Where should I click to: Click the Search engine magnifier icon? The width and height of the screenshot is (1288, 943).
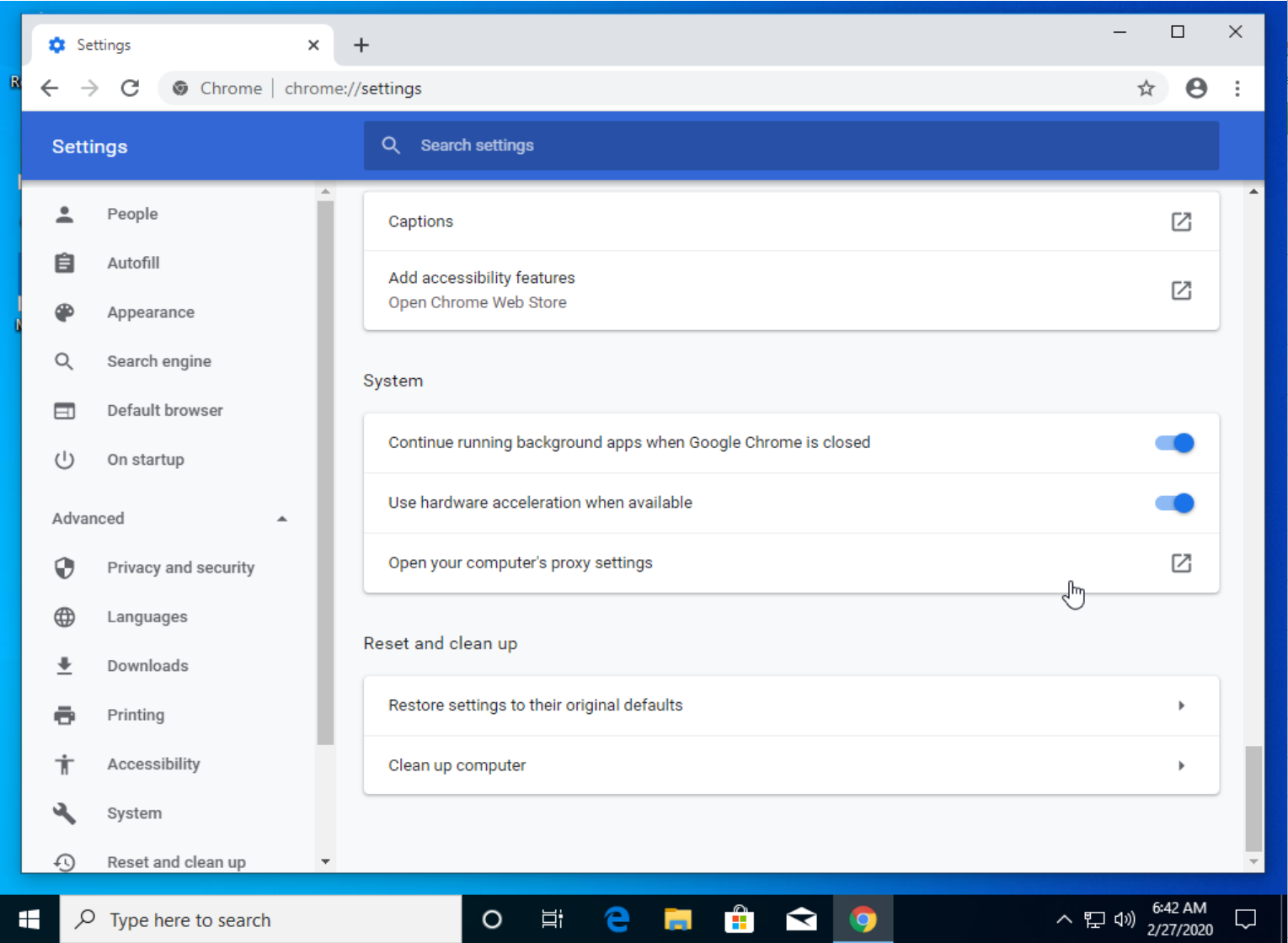pyautogui.click(x=64, y=361)
